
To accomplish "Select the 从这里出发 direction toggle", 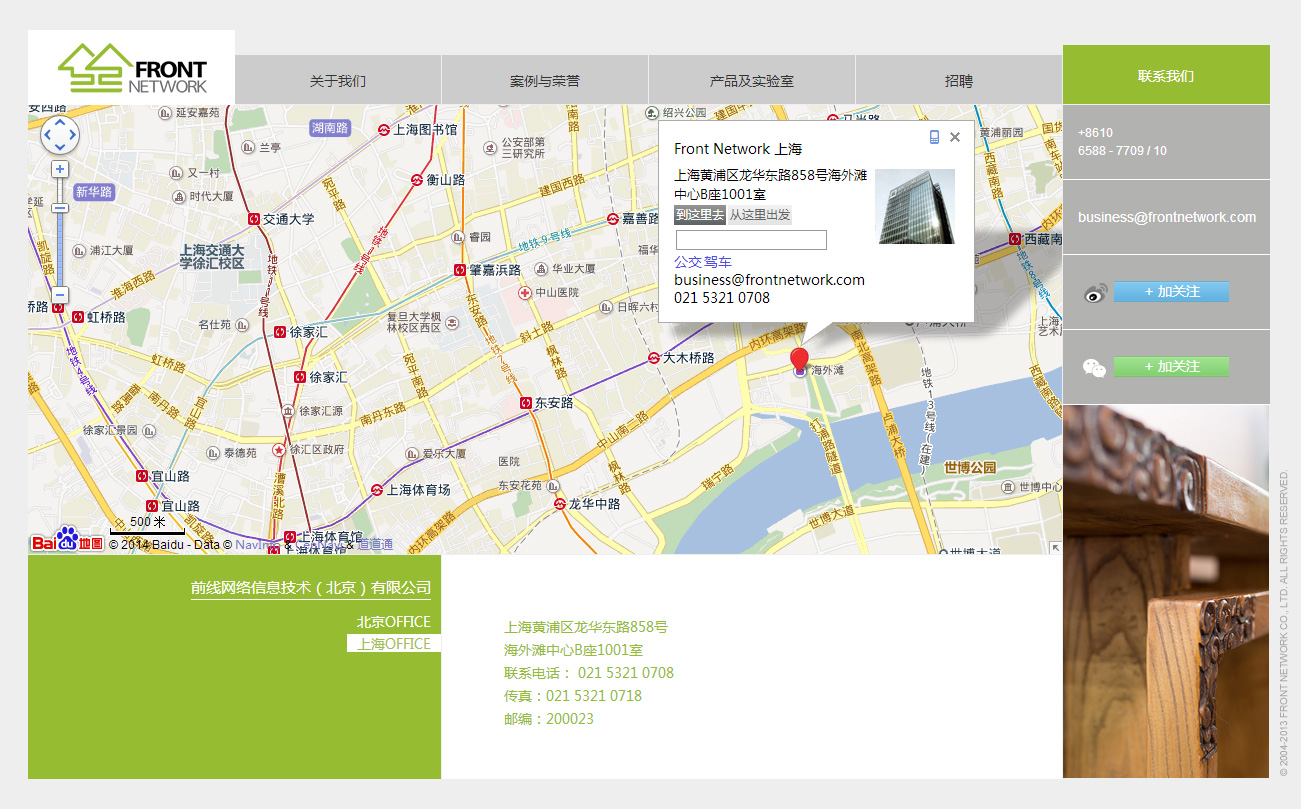I will pyautogui.click(x=759, y=215).
